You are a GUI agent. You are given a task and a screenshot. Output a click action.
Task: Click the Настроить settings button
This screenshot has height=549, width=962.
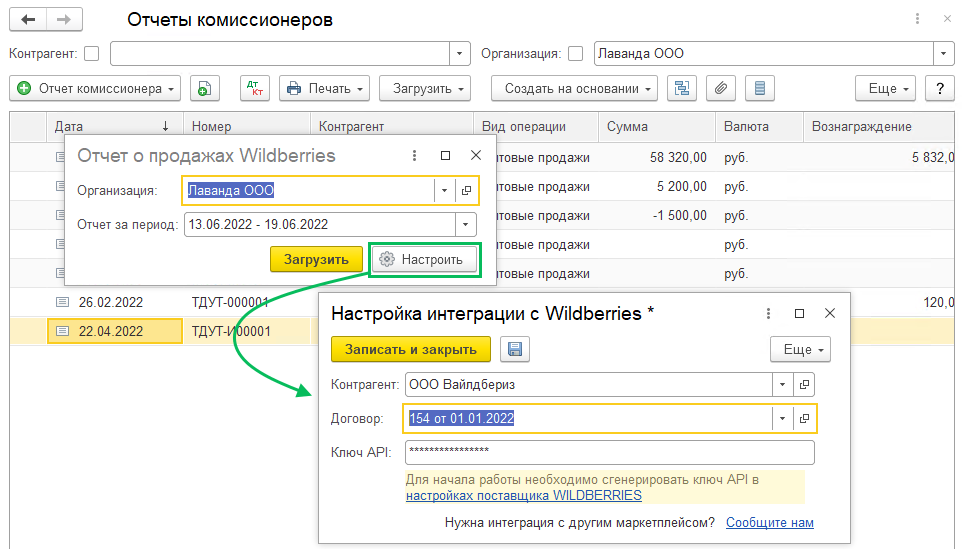[425, 259]
